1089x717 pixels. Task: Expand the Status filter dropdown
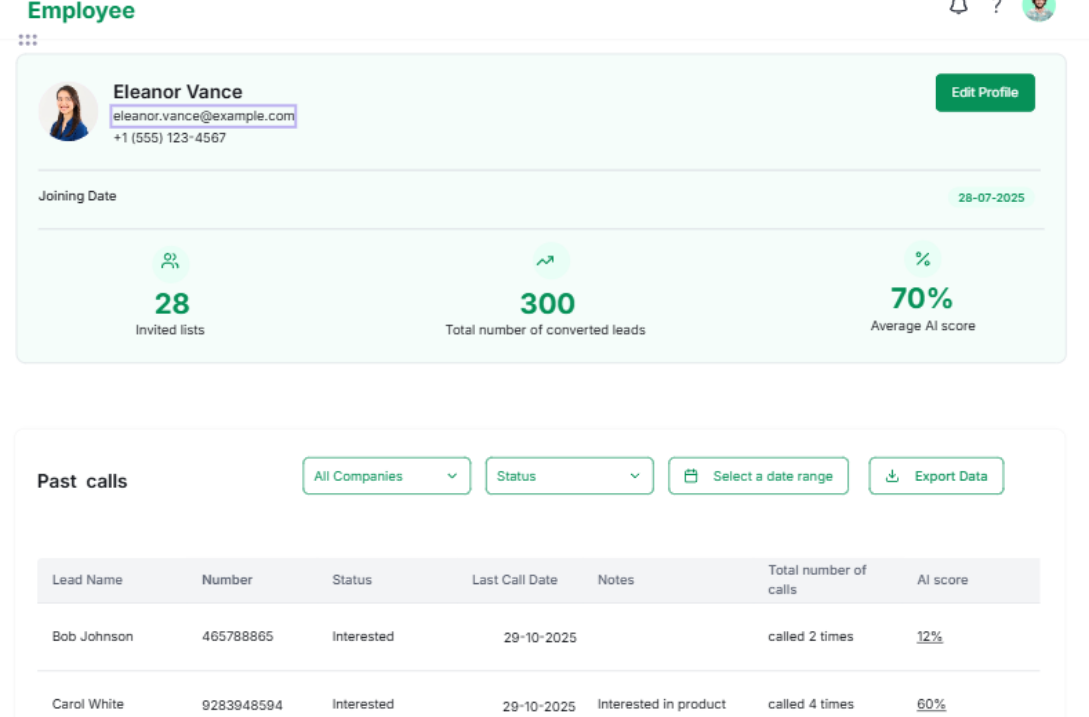[x=569, y=475]
